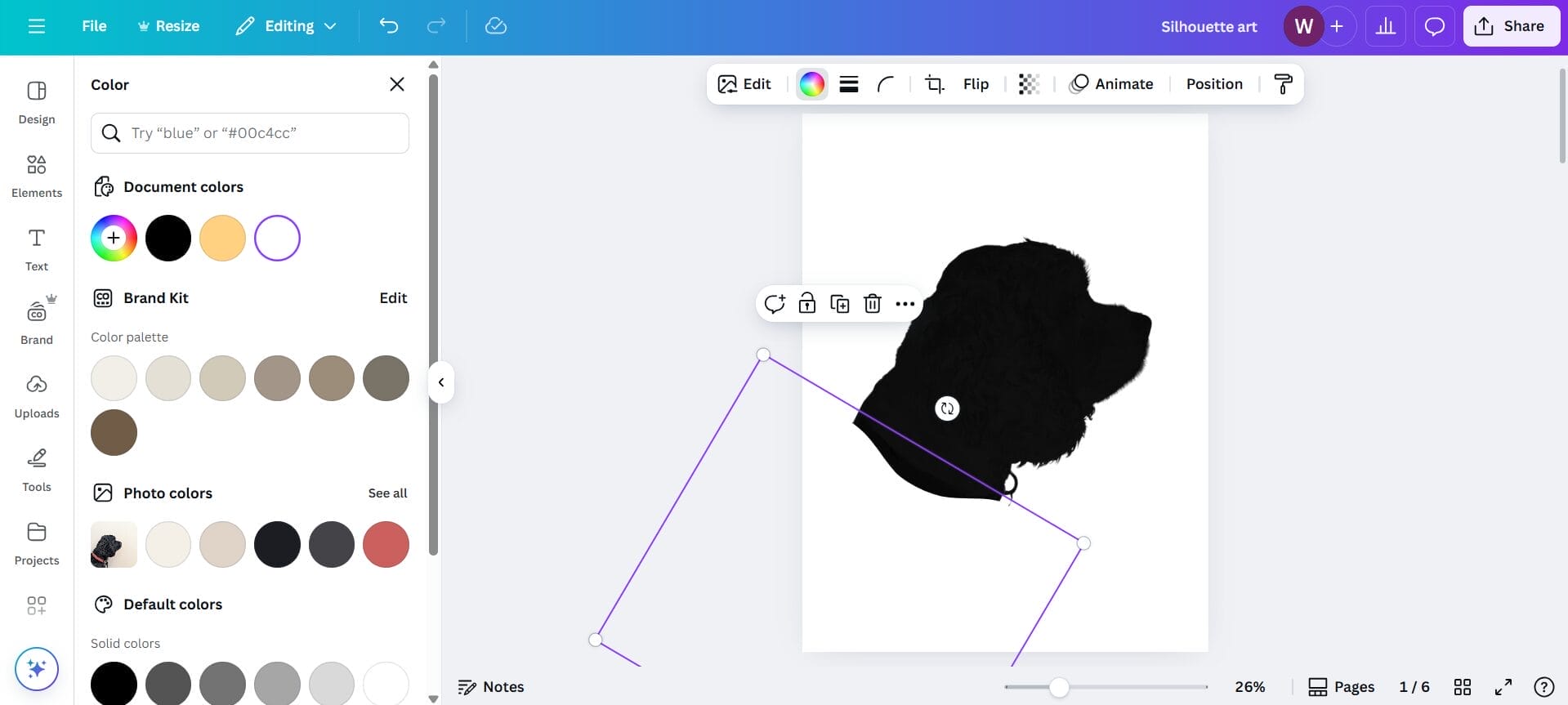1568x705 pixels.
Task: Show the Pages strip
Action: [x=1341, y=687]
